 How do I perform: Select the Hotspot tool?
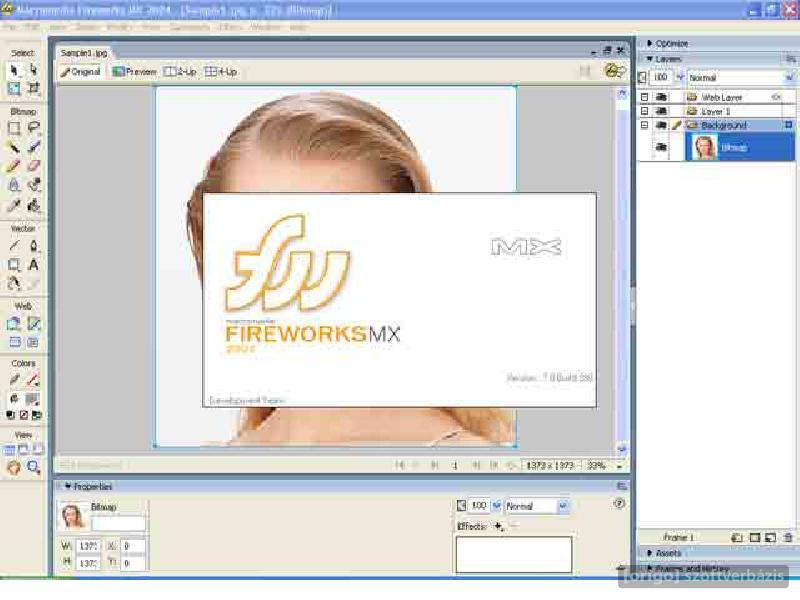pos(14,323)
